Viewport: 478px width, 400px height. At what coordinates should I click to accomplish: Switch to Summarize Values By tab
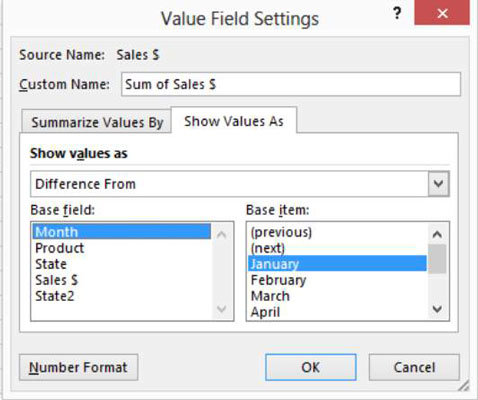pos(97,122)
